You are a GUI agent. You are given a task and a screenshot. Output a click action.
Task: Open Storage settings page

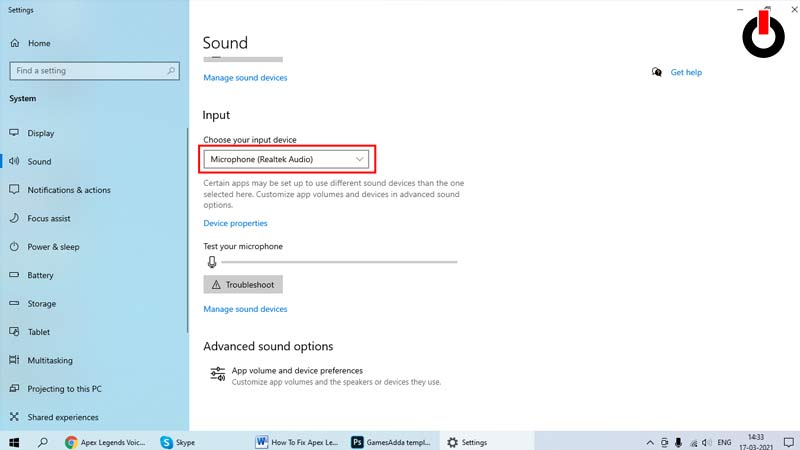coord(94,304)
